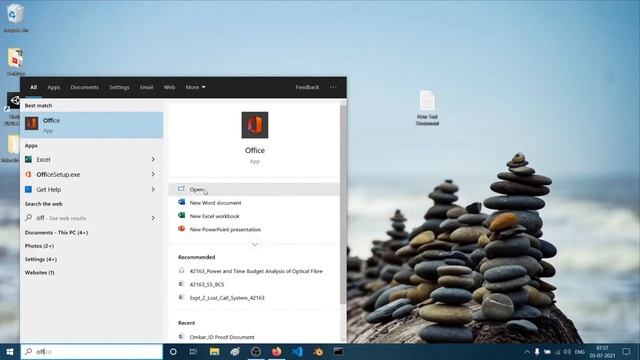Click the microphone tray icon
The height and width of the screenshot is (360, 640).
[x=537, y=352]
